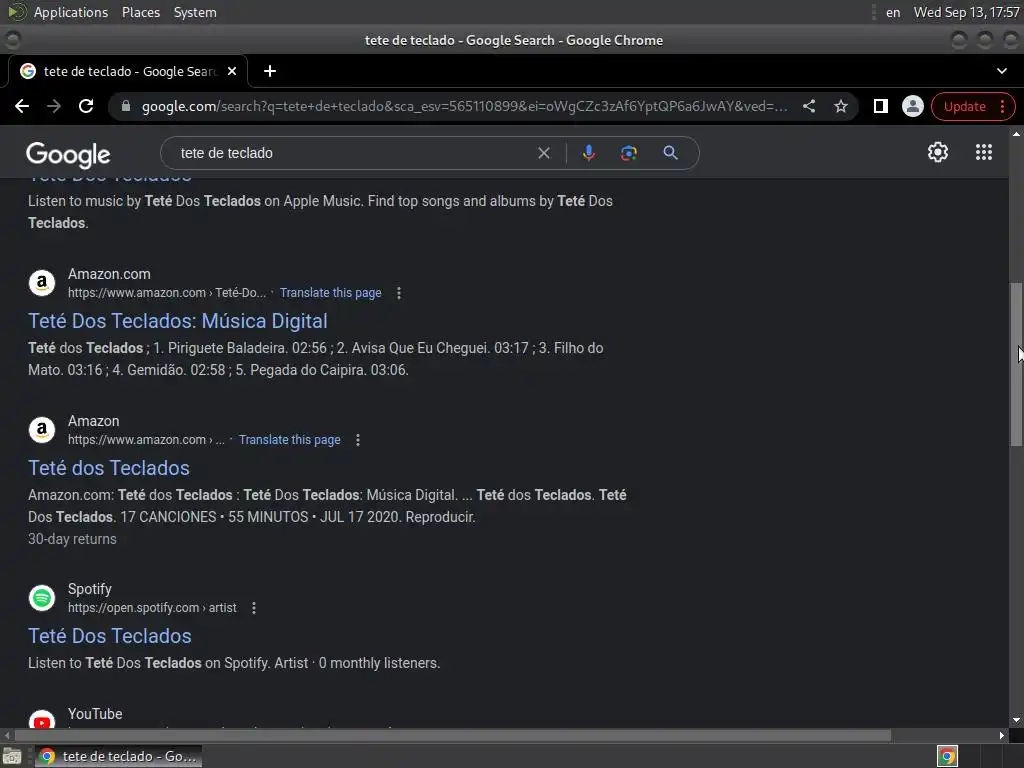This screenshot has height=768, width=1024.
Task: Bookmark this page with the star icon
Action: 840,106
